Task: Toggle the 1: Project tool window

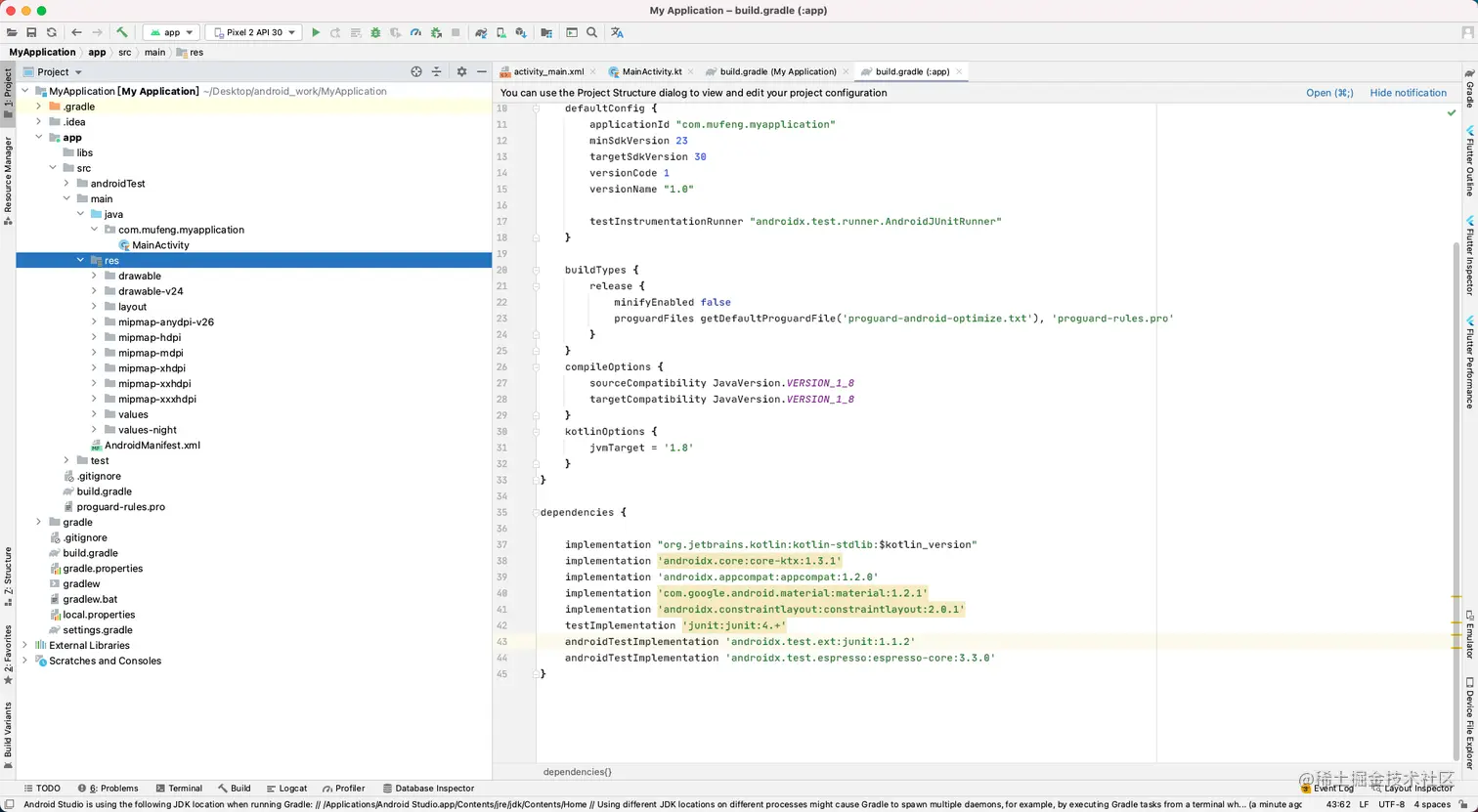Action: click(x=8, y=93)
